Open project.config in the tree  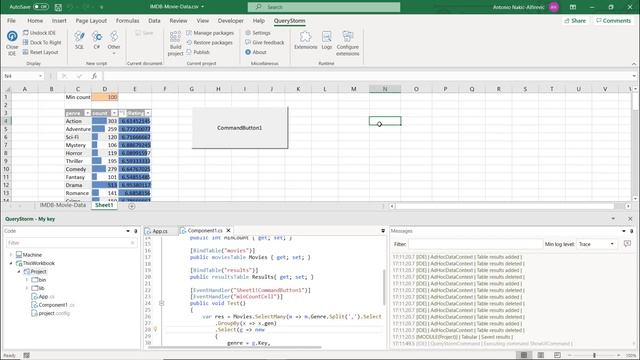point(51,313)
